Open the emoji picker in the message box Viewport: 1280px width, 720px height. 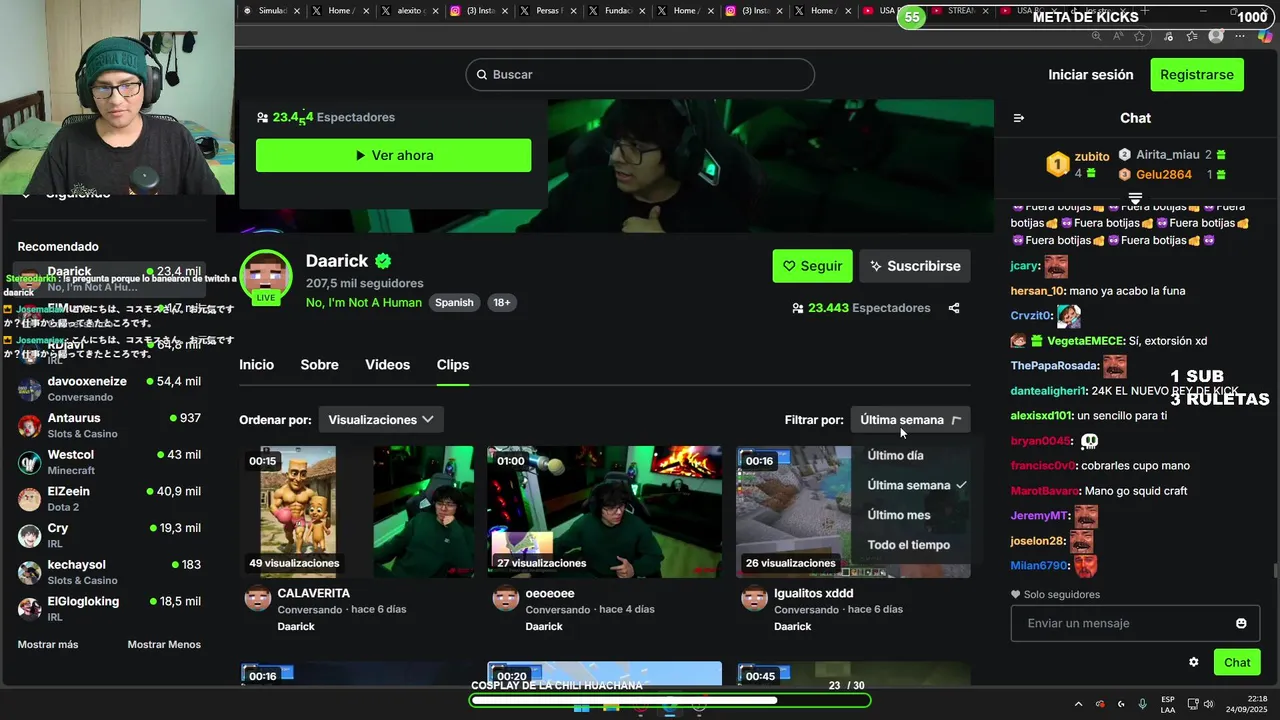(1241, 623)
